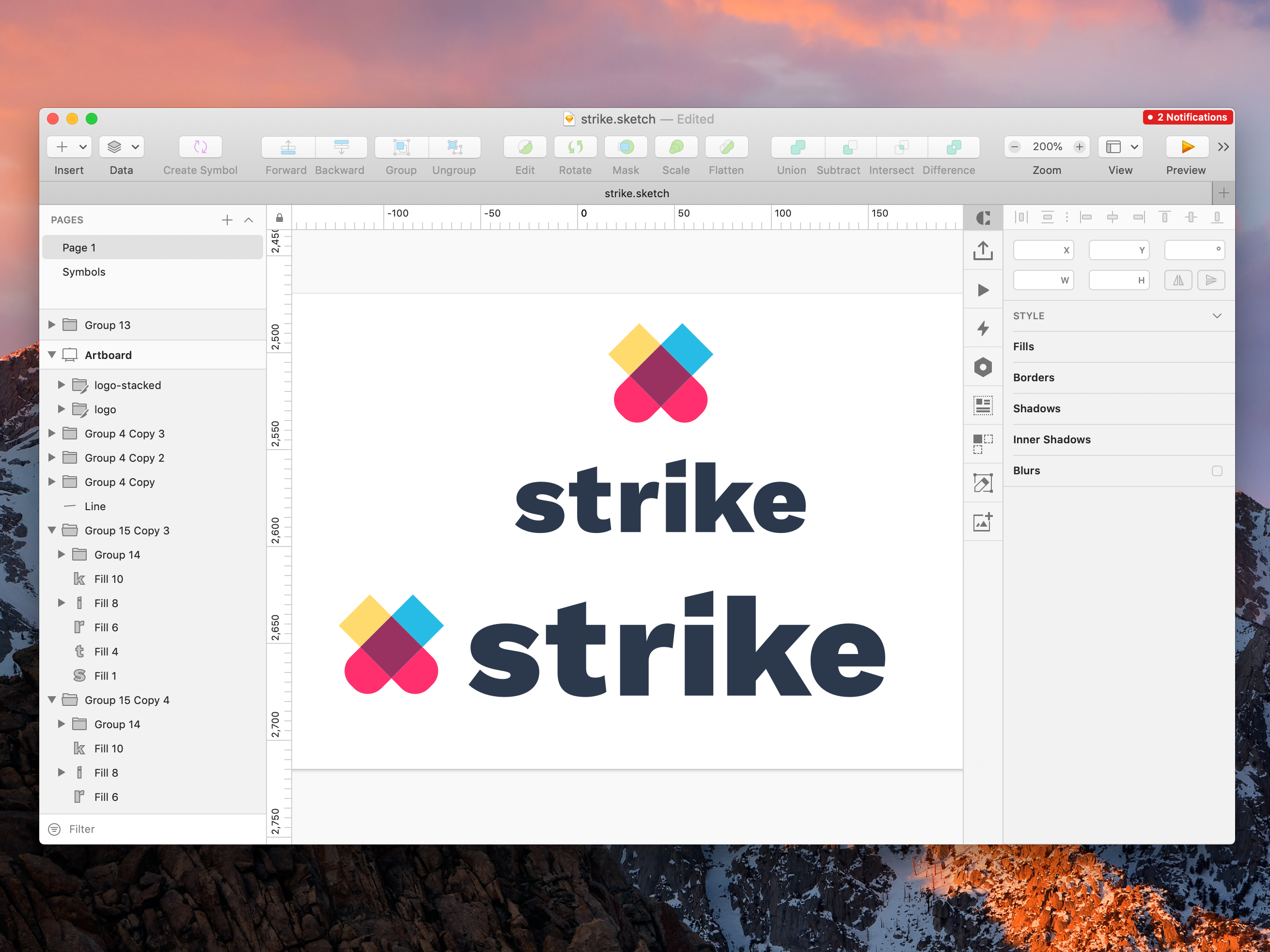
Task: Click the export upload icon in side strip
Action: point(982,251)
